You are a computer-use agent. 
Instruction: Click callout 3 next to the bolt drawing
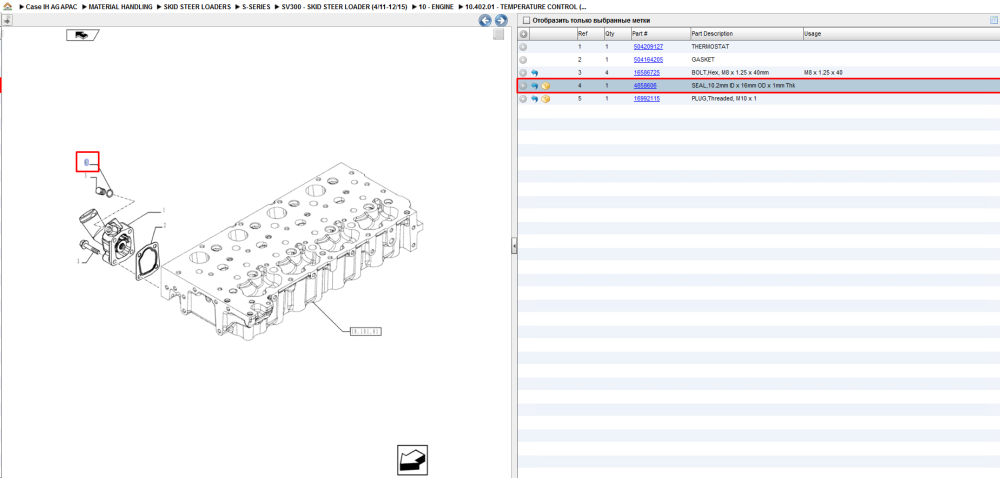click(x=78, y=261)
